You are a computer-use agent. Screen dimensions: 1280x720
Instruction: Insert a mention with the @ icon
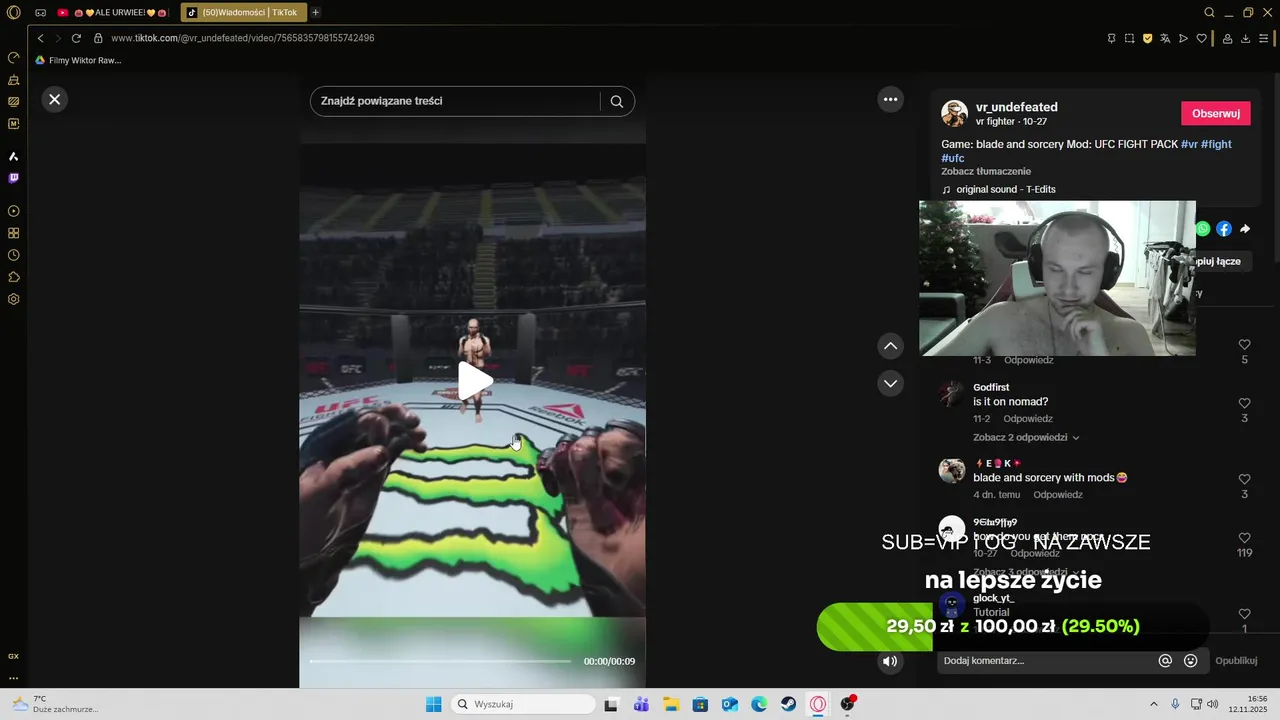click(x=1165, y=661)
